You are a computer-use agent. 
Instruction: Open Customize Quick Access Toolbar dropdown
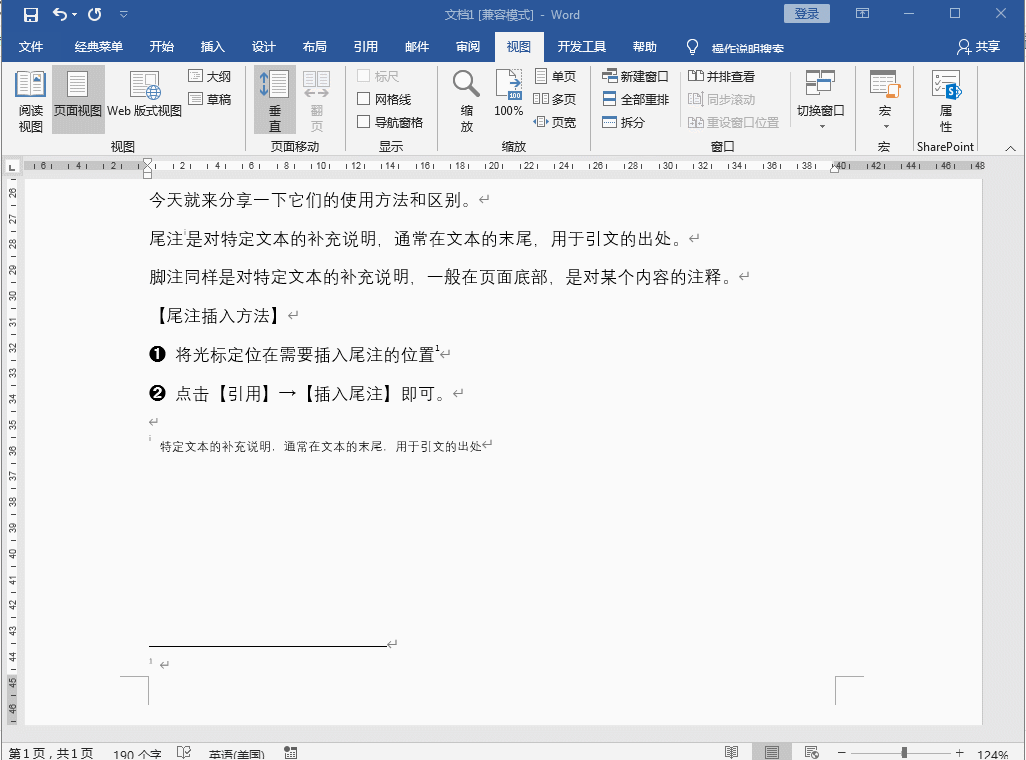coord(124,14)
